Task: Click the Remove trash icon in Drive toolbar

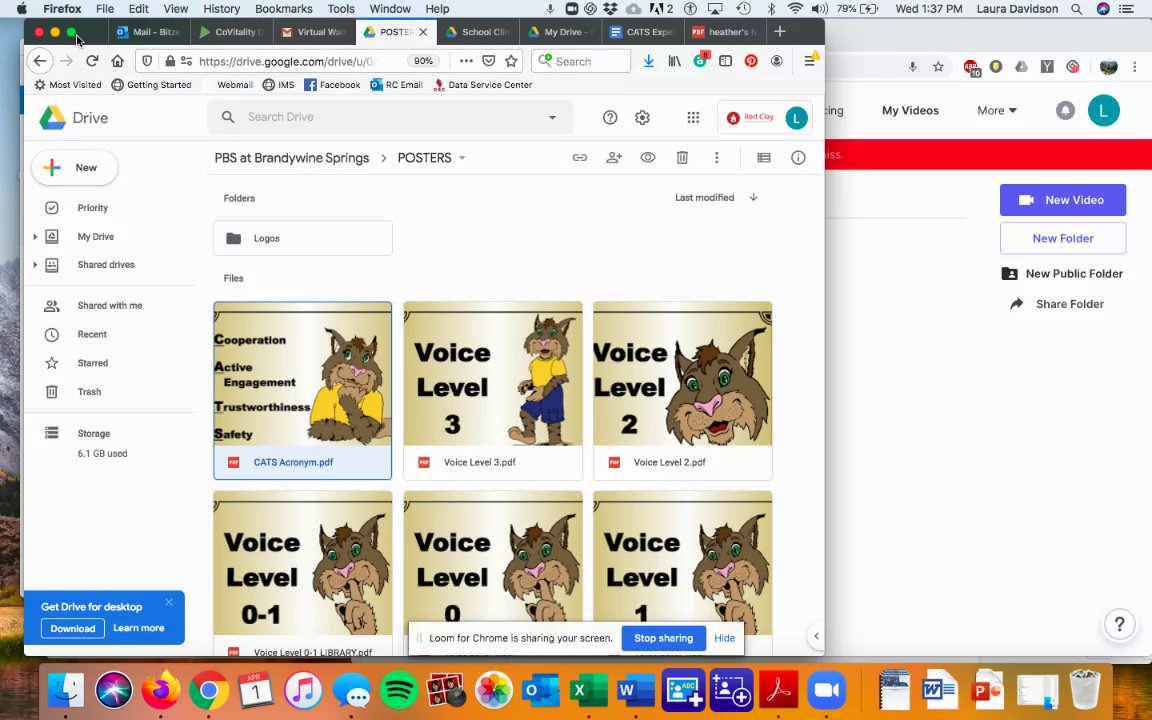Action: coord(682,158)
